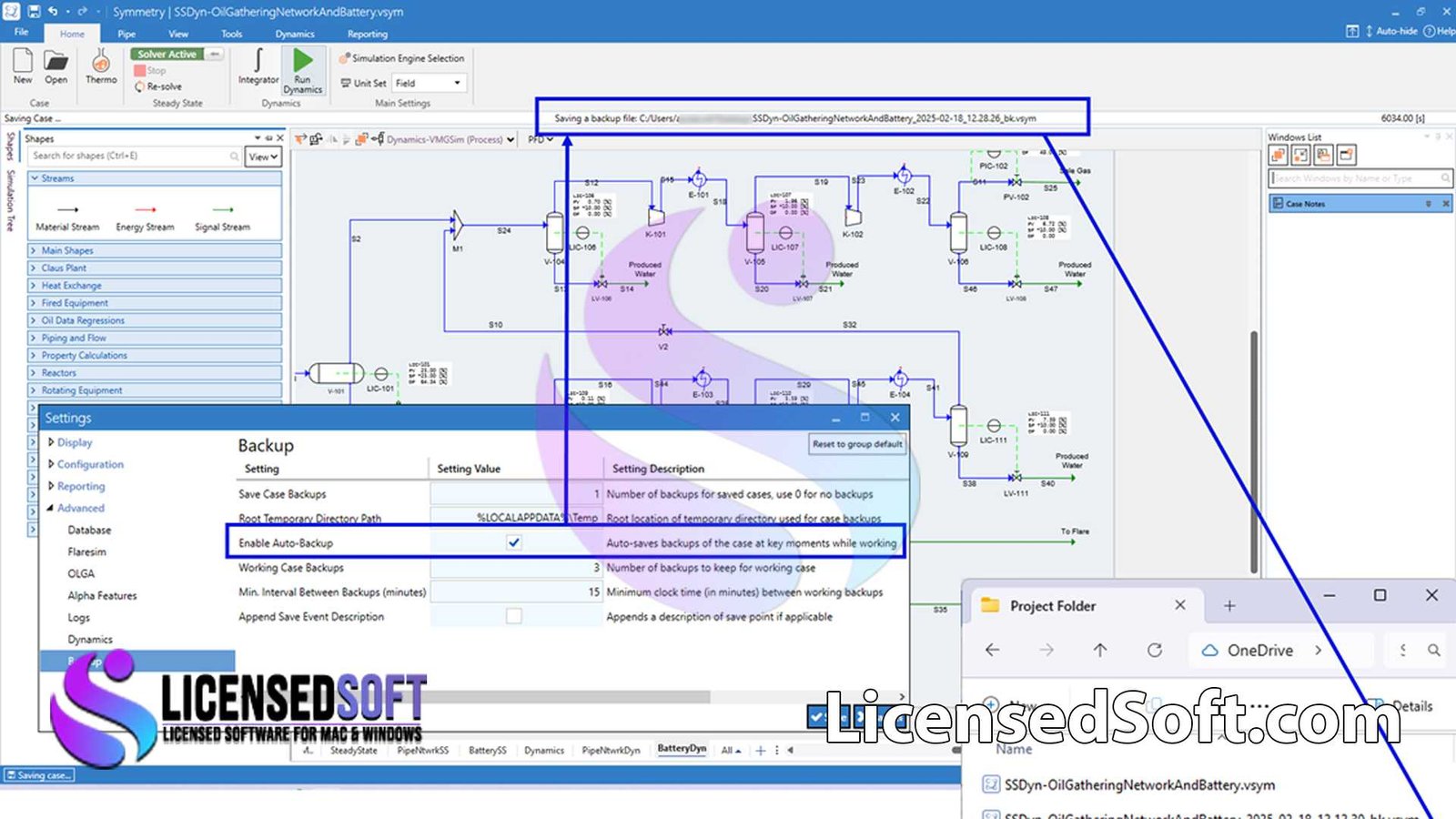Screen dimensions: 1456x819
Task: Click the V-101 vessel on flowsheet
Action: click(x=336, y=373)
